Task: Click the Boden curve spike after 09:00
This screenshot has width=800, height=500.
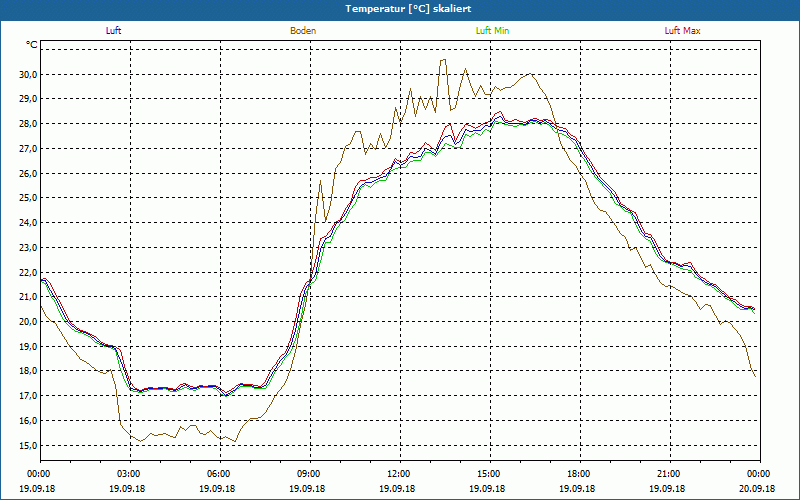Action: [320, 180]
